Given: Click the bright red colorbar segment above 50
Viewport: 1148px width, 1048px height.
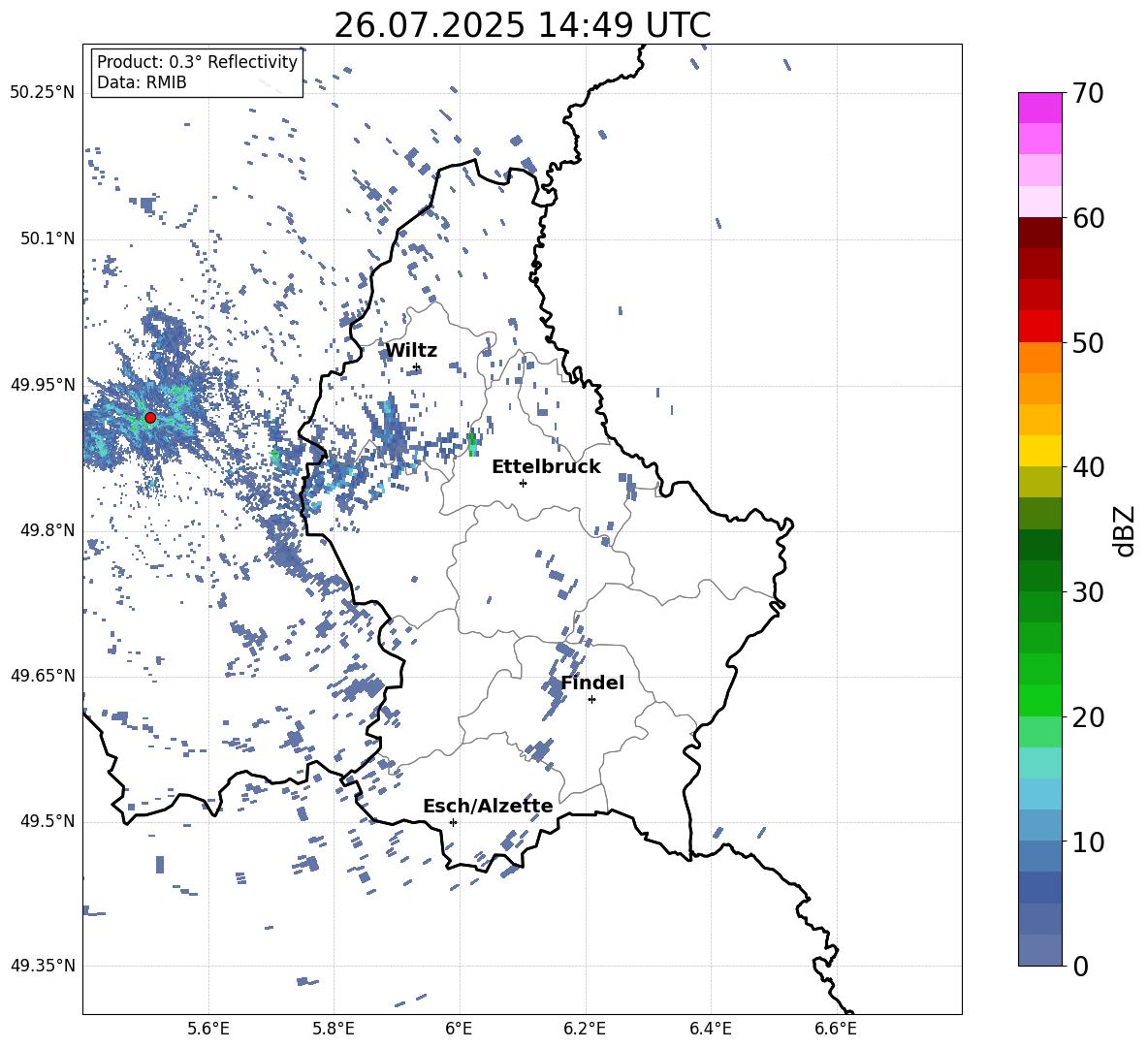Looking at the screenshot, I should [1040, 327].
